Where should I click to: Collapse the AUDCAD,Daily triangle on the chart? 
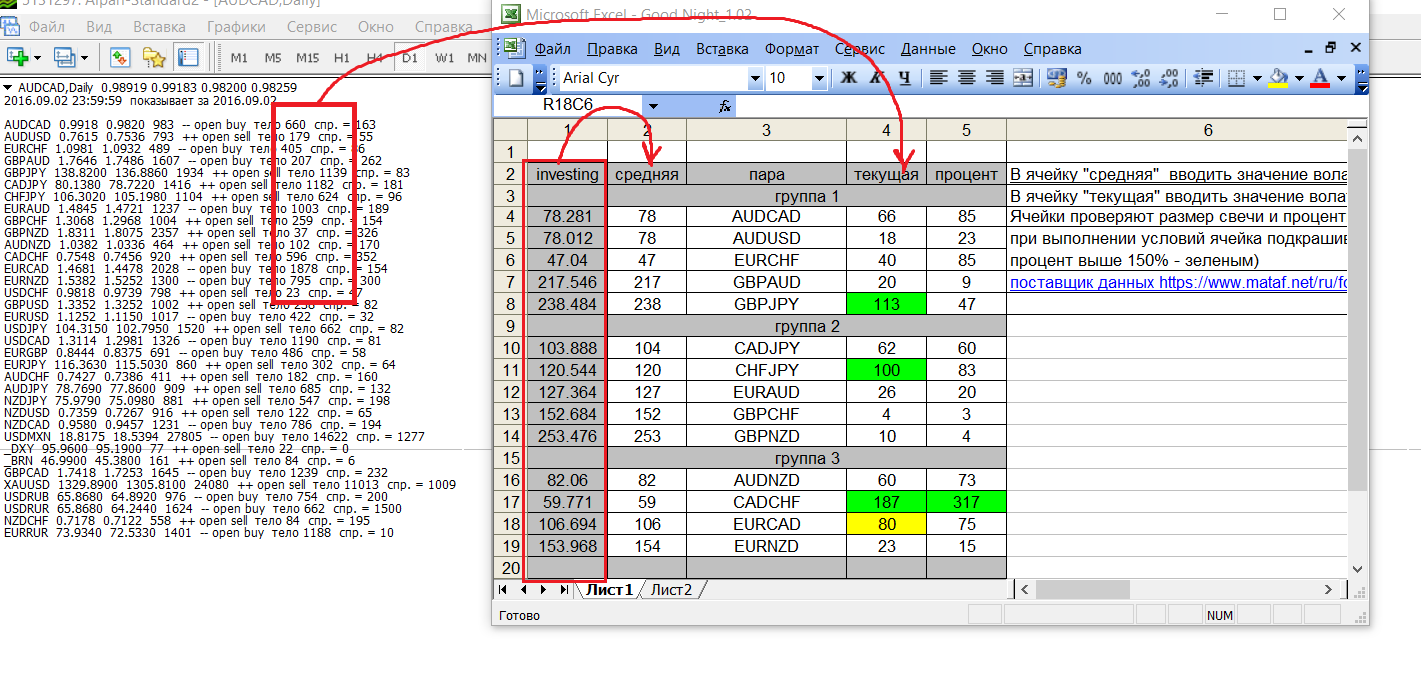(9, 88)
